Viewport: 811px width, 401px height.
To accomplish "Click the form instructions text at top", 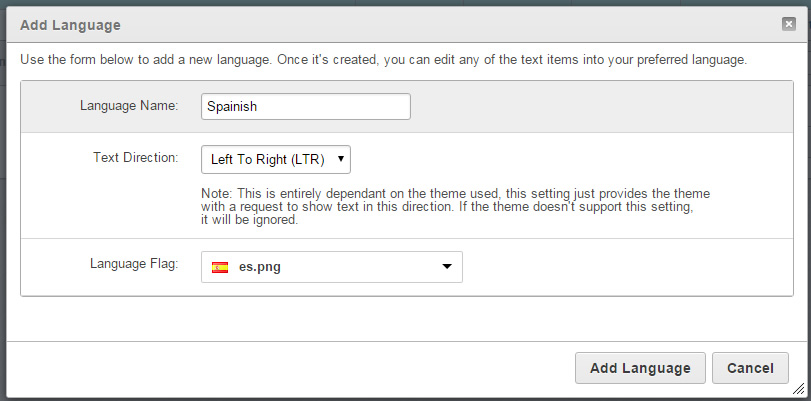I will (x=383, y=60).
